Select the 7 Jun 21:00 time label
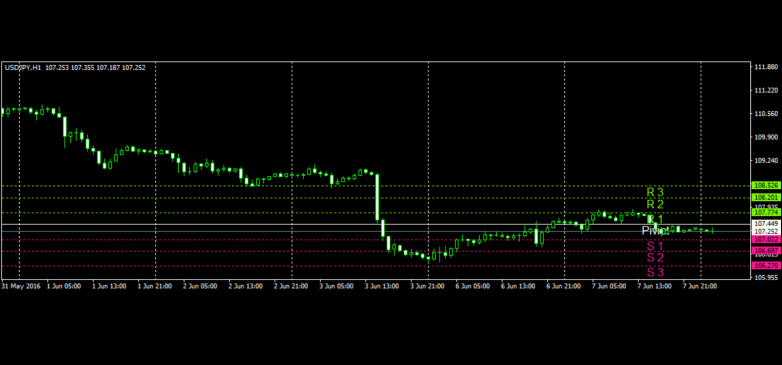The height and width of the screenshot is (365, 782). (699, 286)
